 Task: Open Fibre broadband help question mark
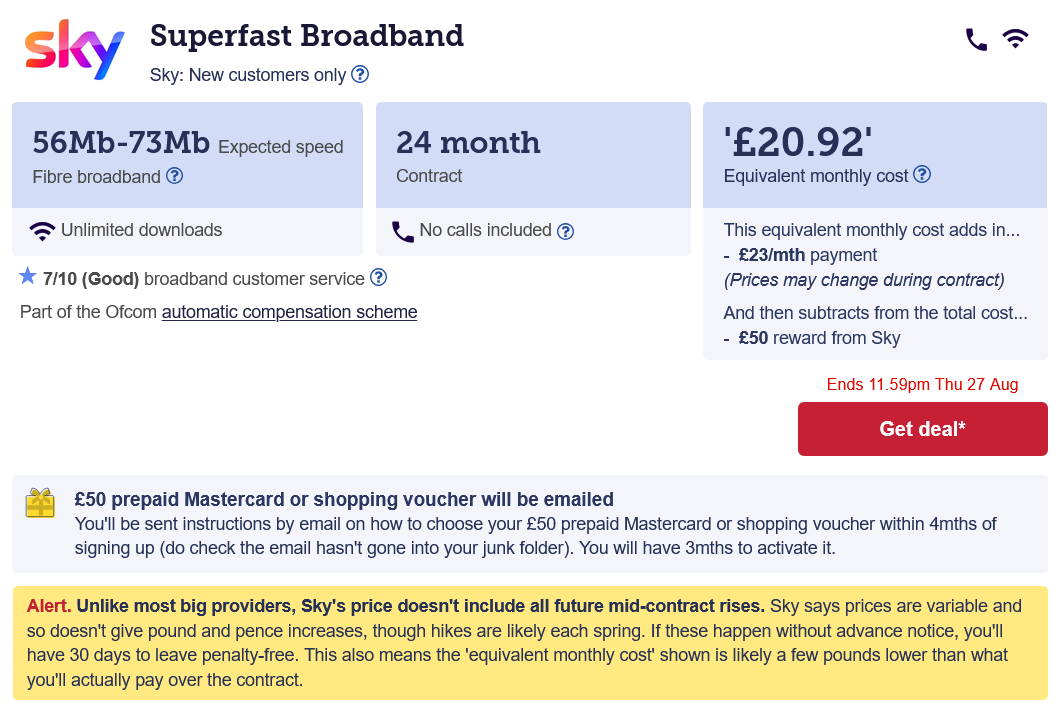[174, 176]
